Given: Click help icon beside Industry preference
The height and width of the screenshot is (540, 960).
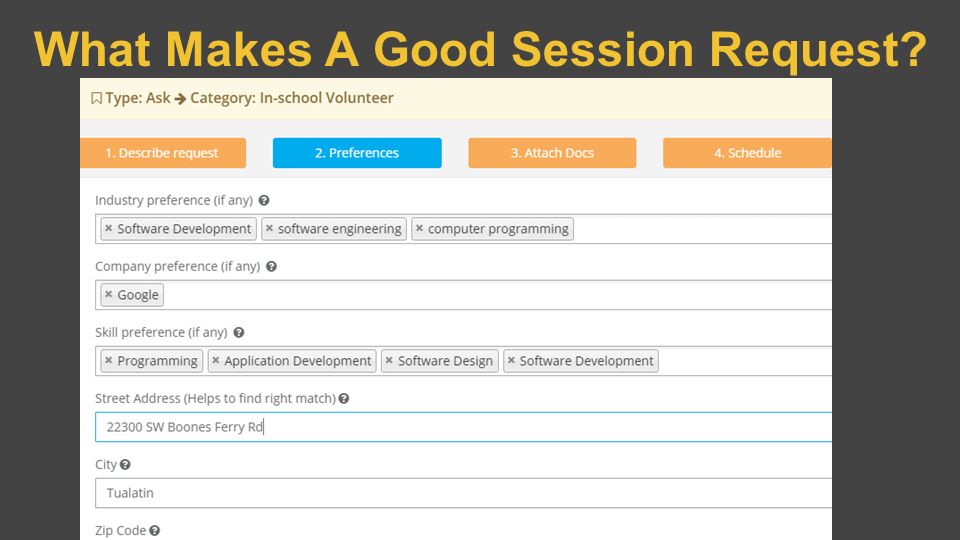Looking at the screenshot, I should tap(264, 200).
